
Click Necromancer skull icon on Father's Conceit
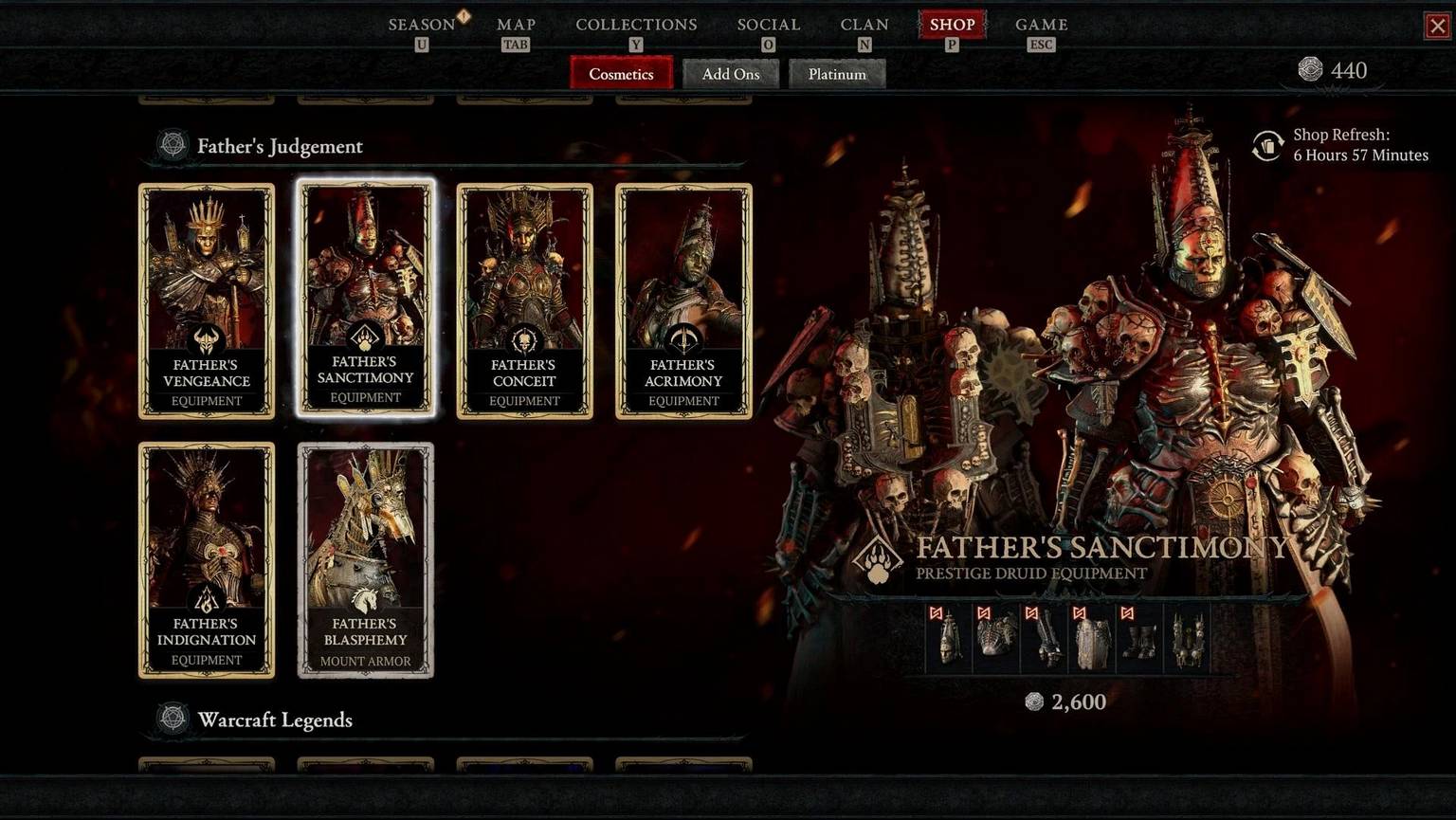(x=524, y=338)
